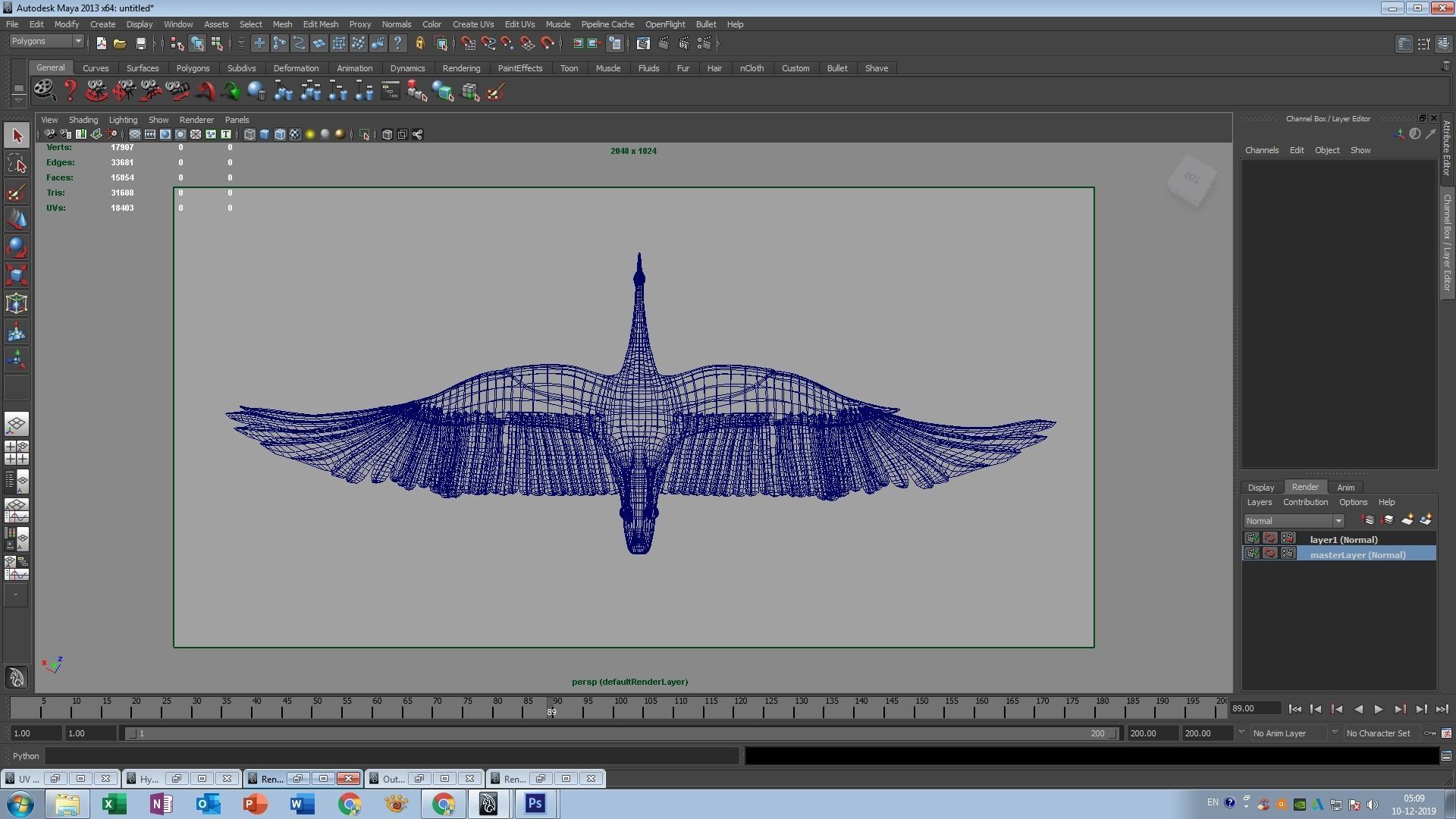Image resolution: width=1456 pixels, height=819 pixels.
Task: Toggle lock current selection padlock
Action: pos(419,43)
